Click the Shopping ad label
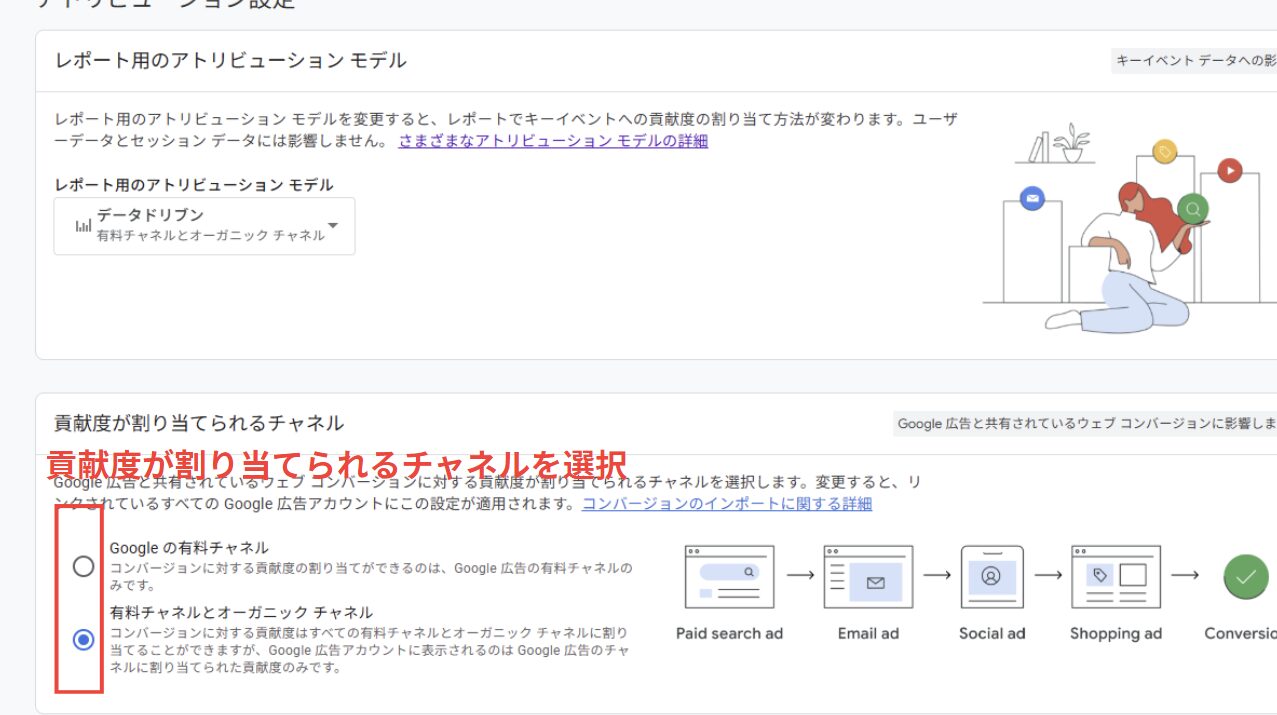The width and height of the screenshot is (1277, 715). point(1116,634)
